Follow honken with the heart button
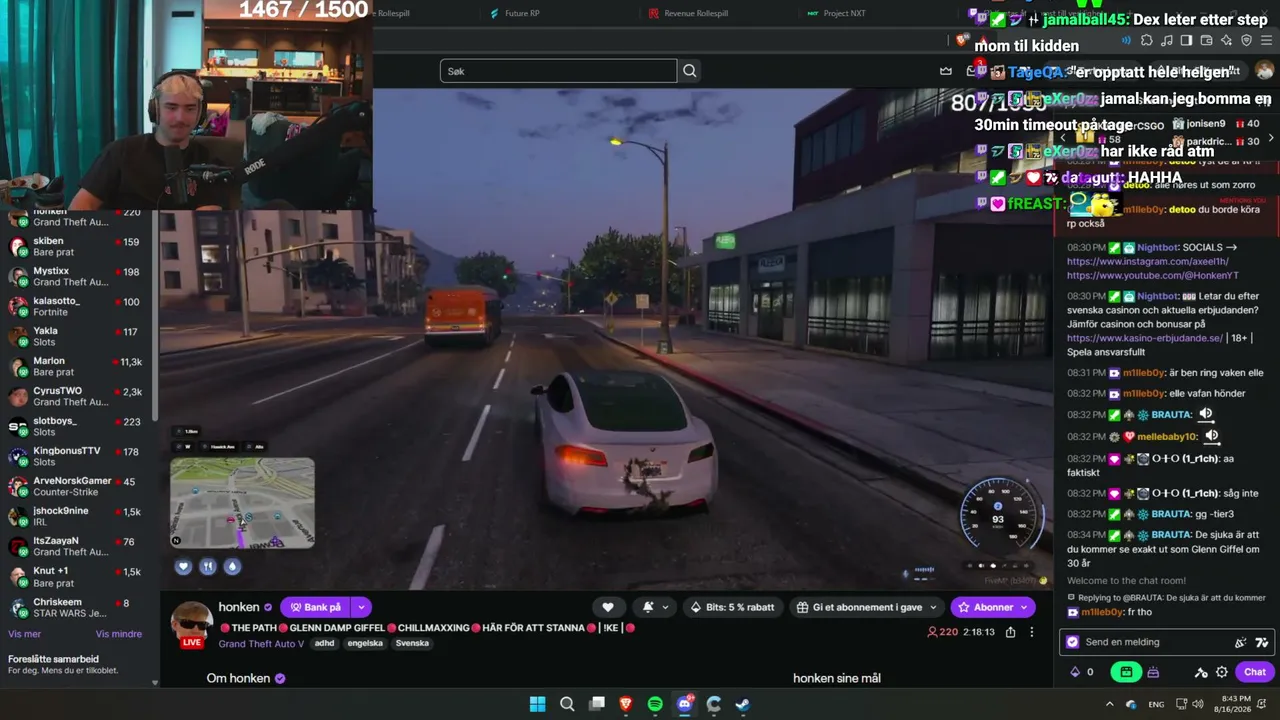This screenshot has height=720, width=1280. 607,607
